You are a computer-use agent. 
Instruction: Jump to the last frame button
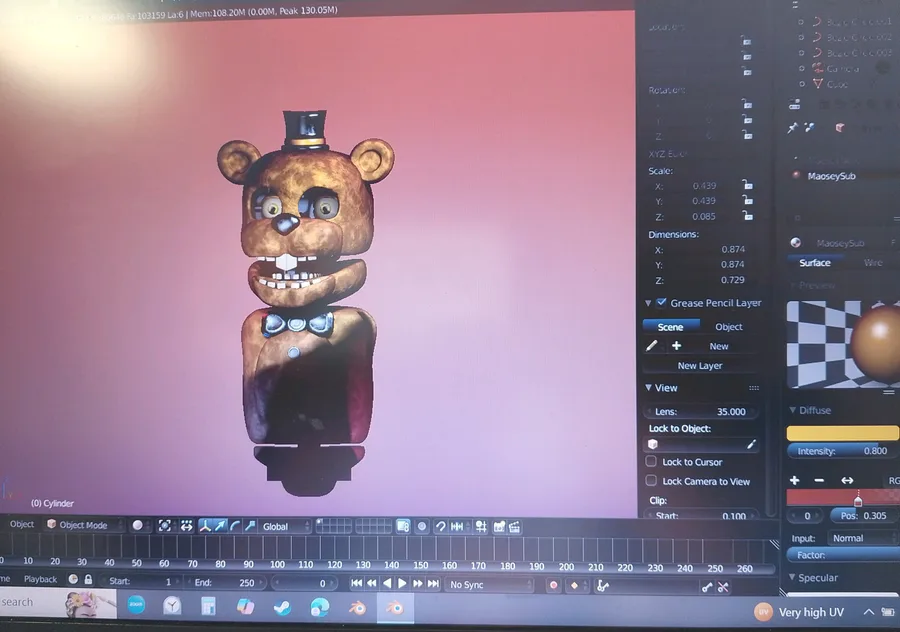(x=433, y=584)
